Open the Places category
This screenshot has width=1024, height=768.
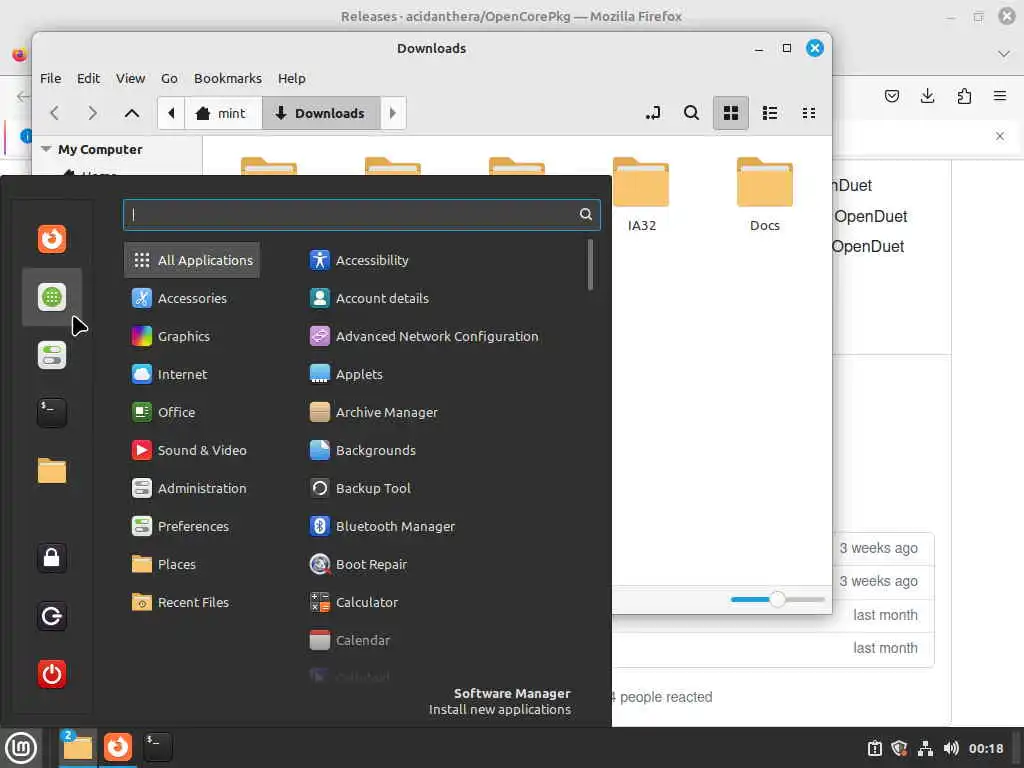click(x=163, y=564)
